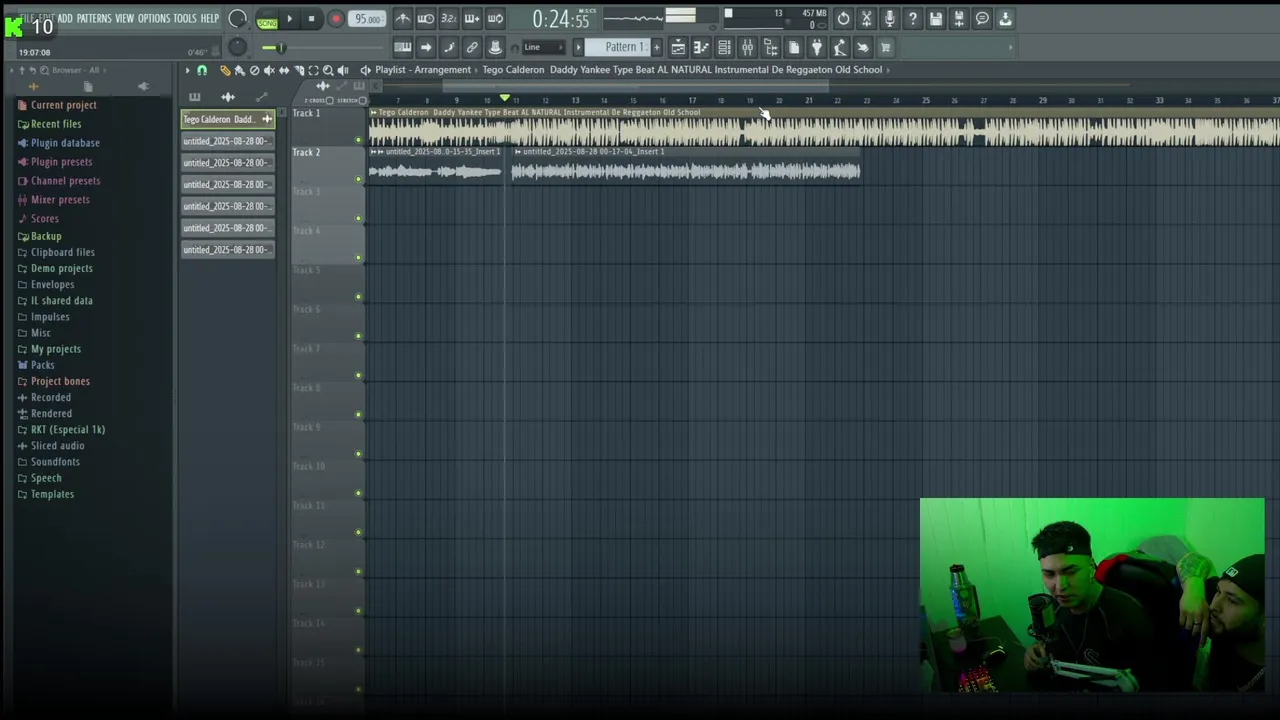Image resolution: width=1280 pixels, height=720 pixels.
Task: Toggle overdub blend recording icon
Action: click(471, 18)
